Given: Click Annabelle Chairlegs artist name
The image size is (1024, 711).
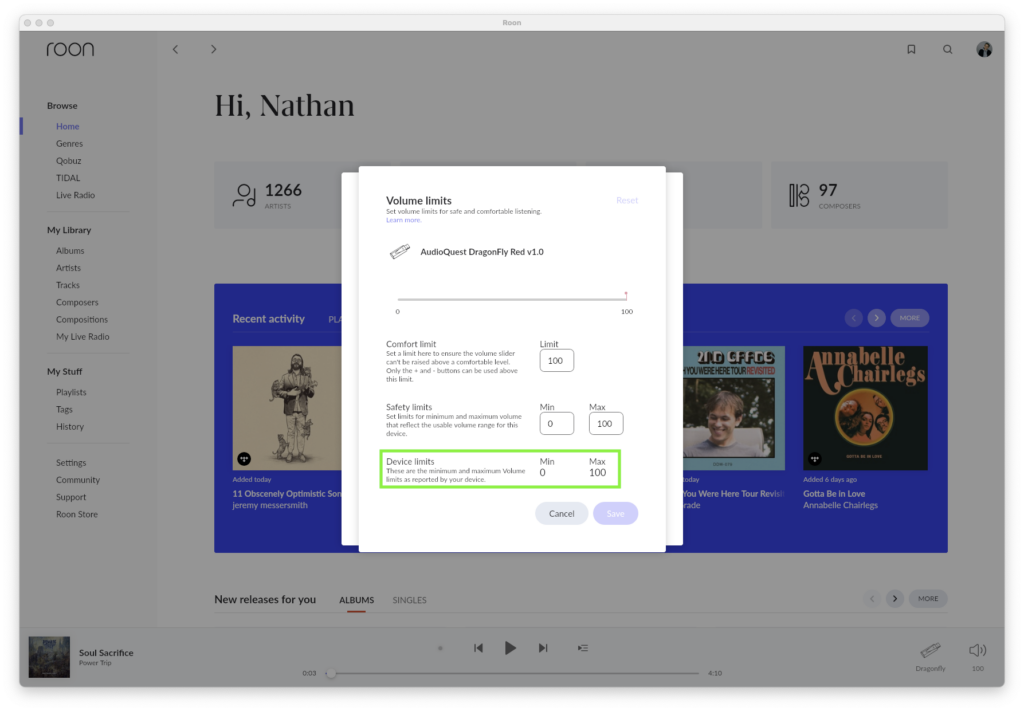Looking at the screenshot, I should point(840,505).
